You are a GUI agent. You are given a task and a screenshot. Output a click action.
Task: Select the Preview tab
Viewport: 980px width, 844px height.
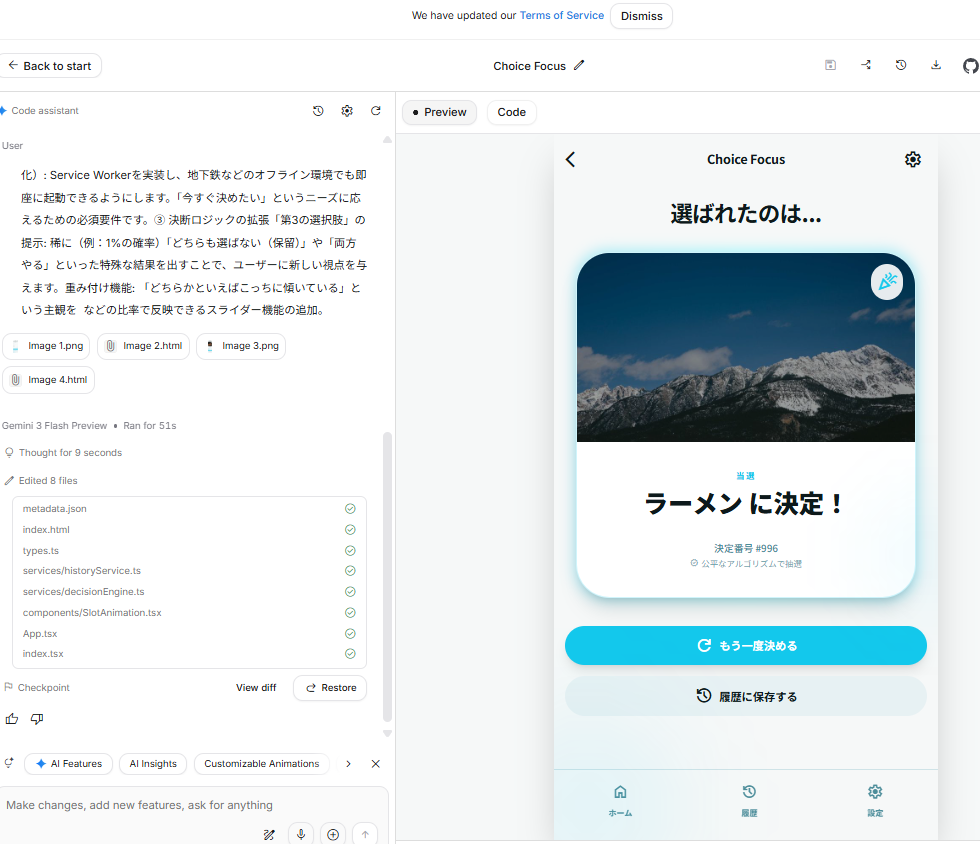pyautogui.click(x=439, y=112)
